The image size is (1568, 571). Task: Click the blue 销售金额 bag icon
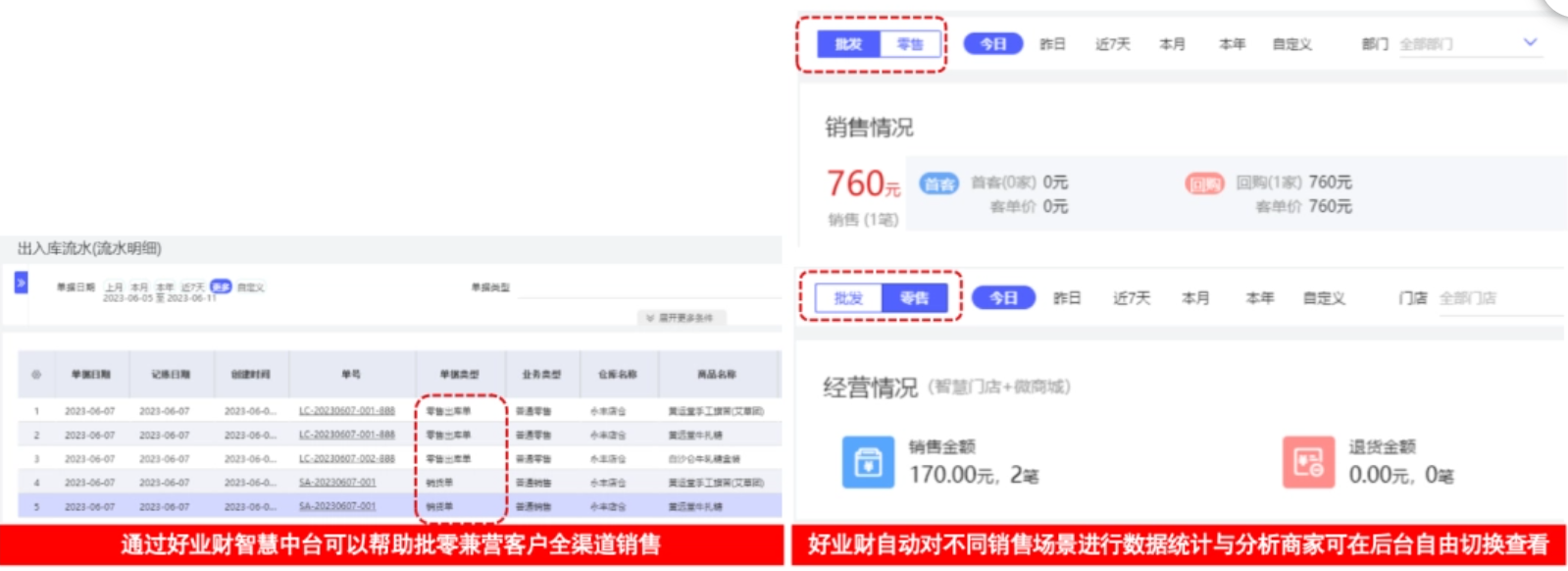coord(868,462)
